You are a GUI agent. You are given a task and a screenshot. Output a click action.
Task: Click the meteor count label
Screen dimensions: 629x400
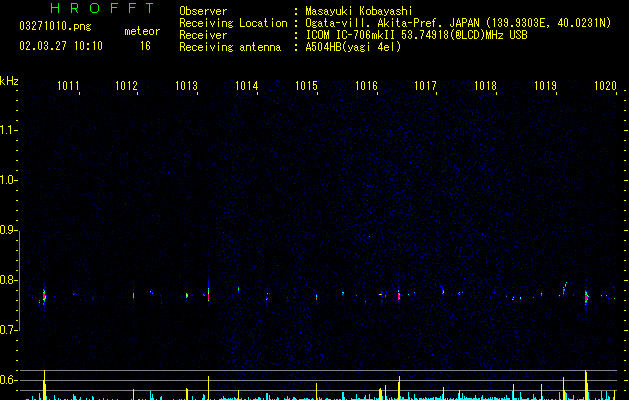coord(142,31)
